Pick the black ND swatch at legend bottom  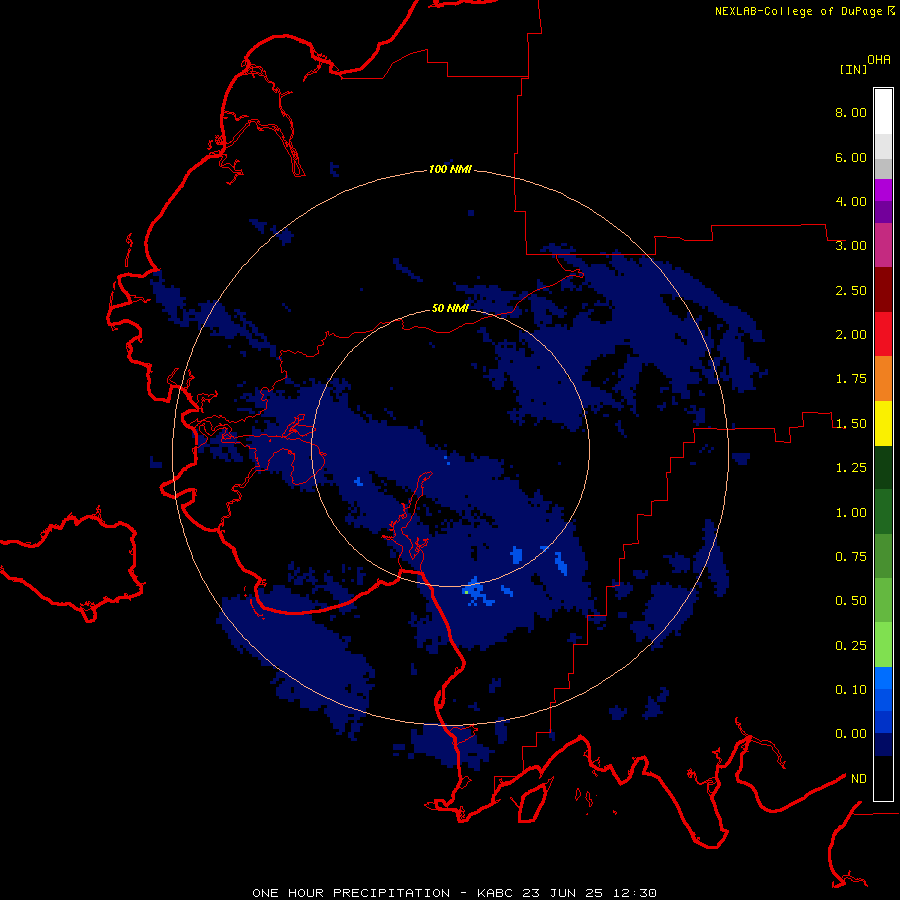(883, 778)
